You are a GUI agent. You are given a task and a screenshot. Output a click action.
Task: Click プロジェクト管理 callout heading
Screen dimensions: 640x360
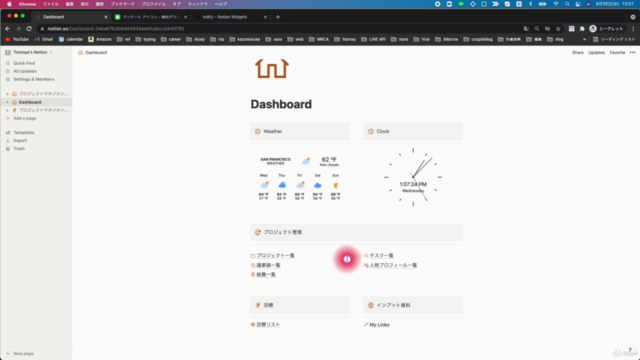[x=356, y=232]
